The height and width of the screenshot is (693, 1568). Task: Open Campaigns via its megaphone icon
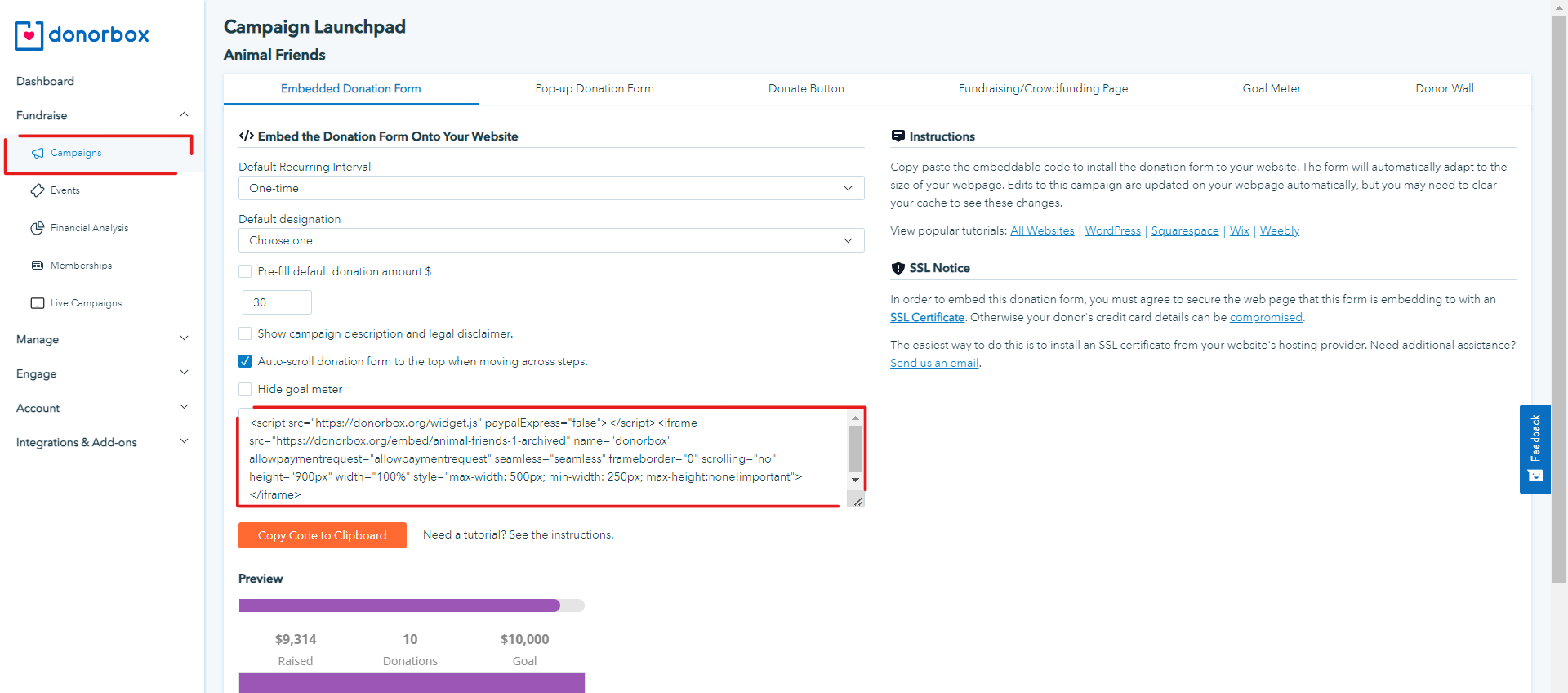(x=38, y=153)
